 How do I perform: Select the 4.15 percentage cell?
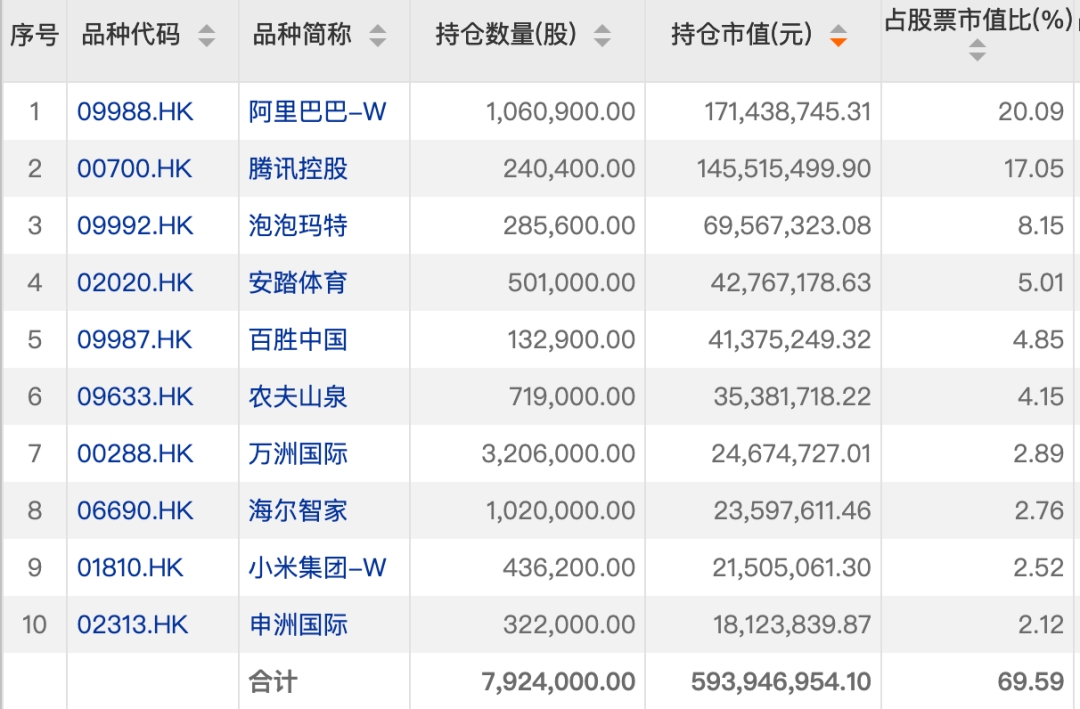coord(1041,397)
